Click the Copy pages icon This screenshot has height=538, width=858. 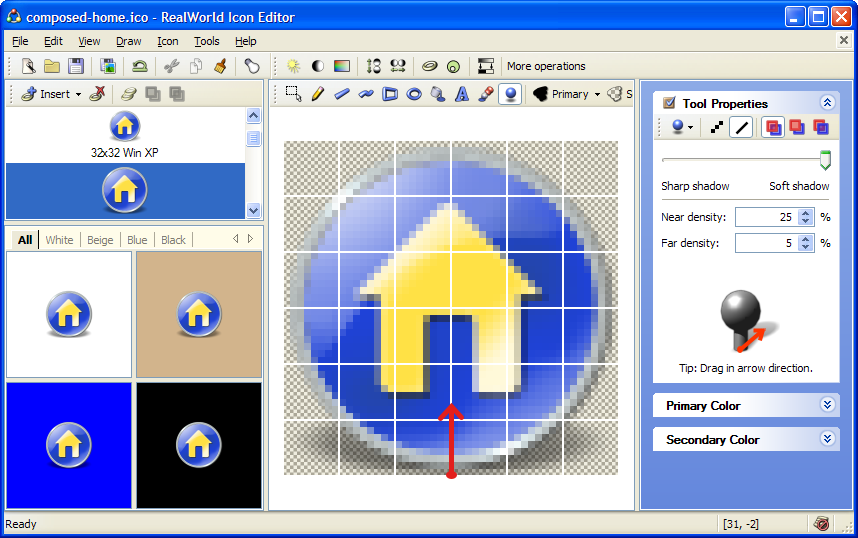click(x=196, y=66)
